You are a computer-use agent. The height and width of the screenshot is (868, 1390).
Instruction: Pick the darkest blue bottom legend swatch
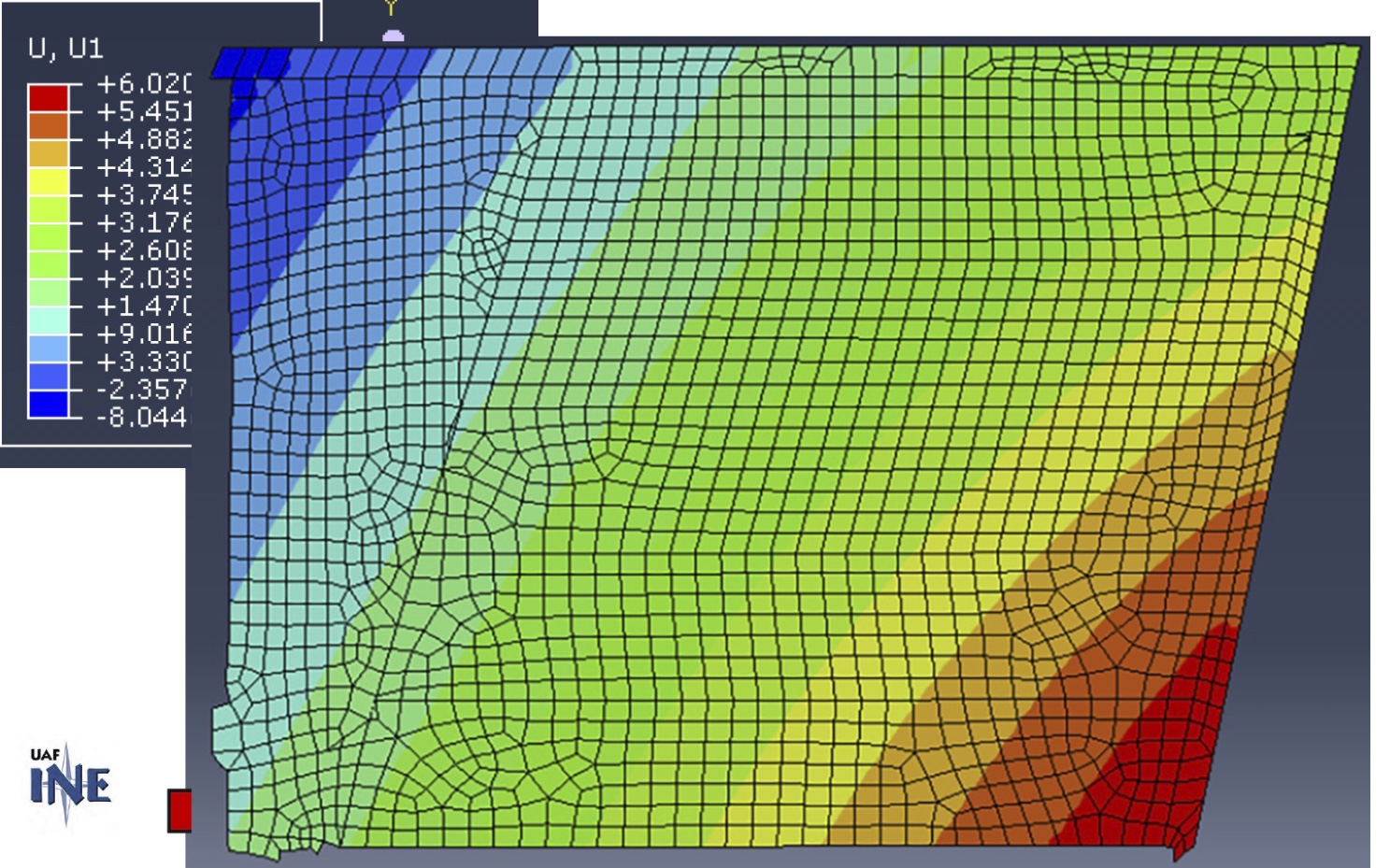click(48, 404)
